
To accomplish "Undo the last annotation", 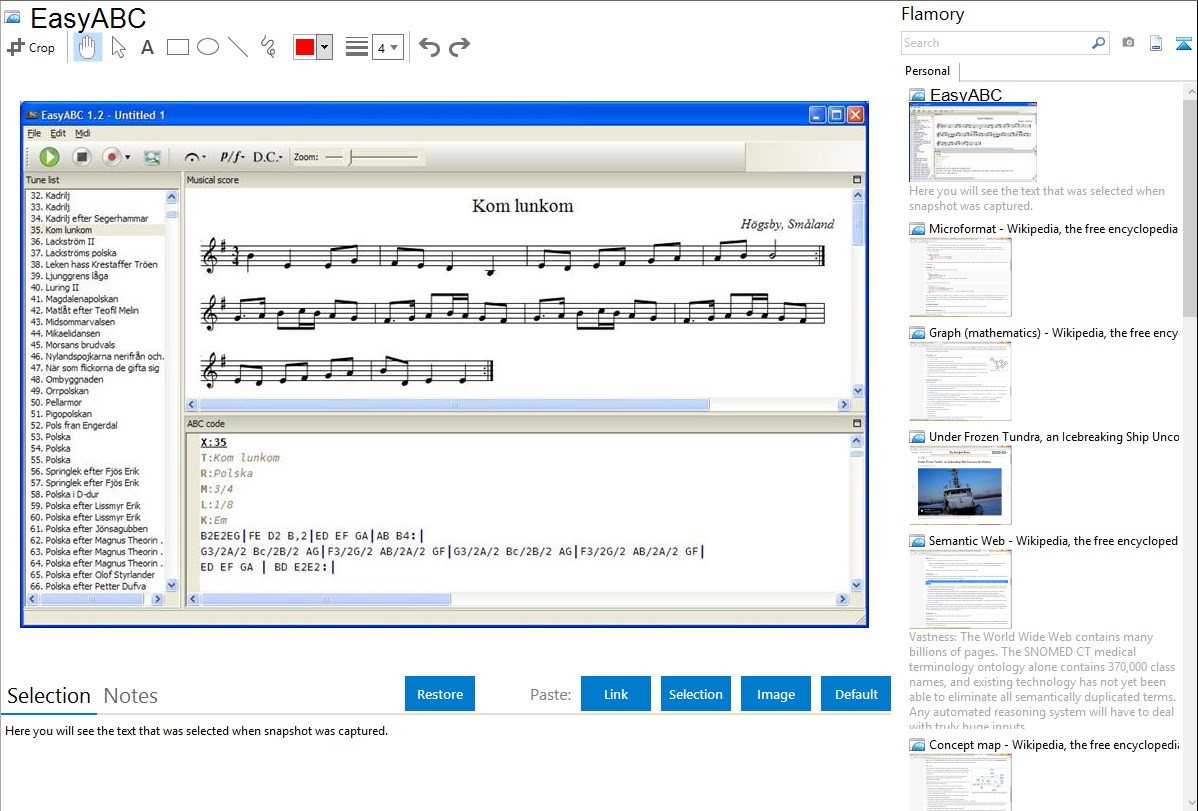I will [x=429, y=47].
